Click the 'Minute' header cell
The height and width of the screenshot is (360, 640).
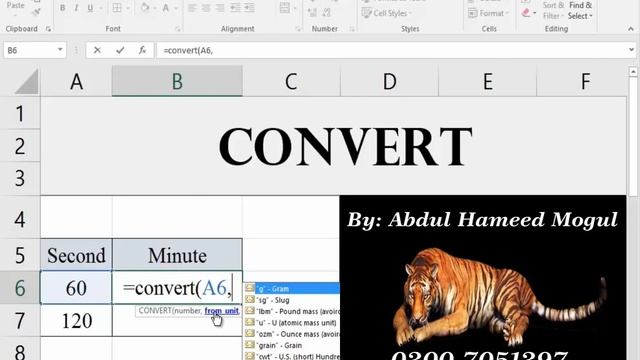177,256
